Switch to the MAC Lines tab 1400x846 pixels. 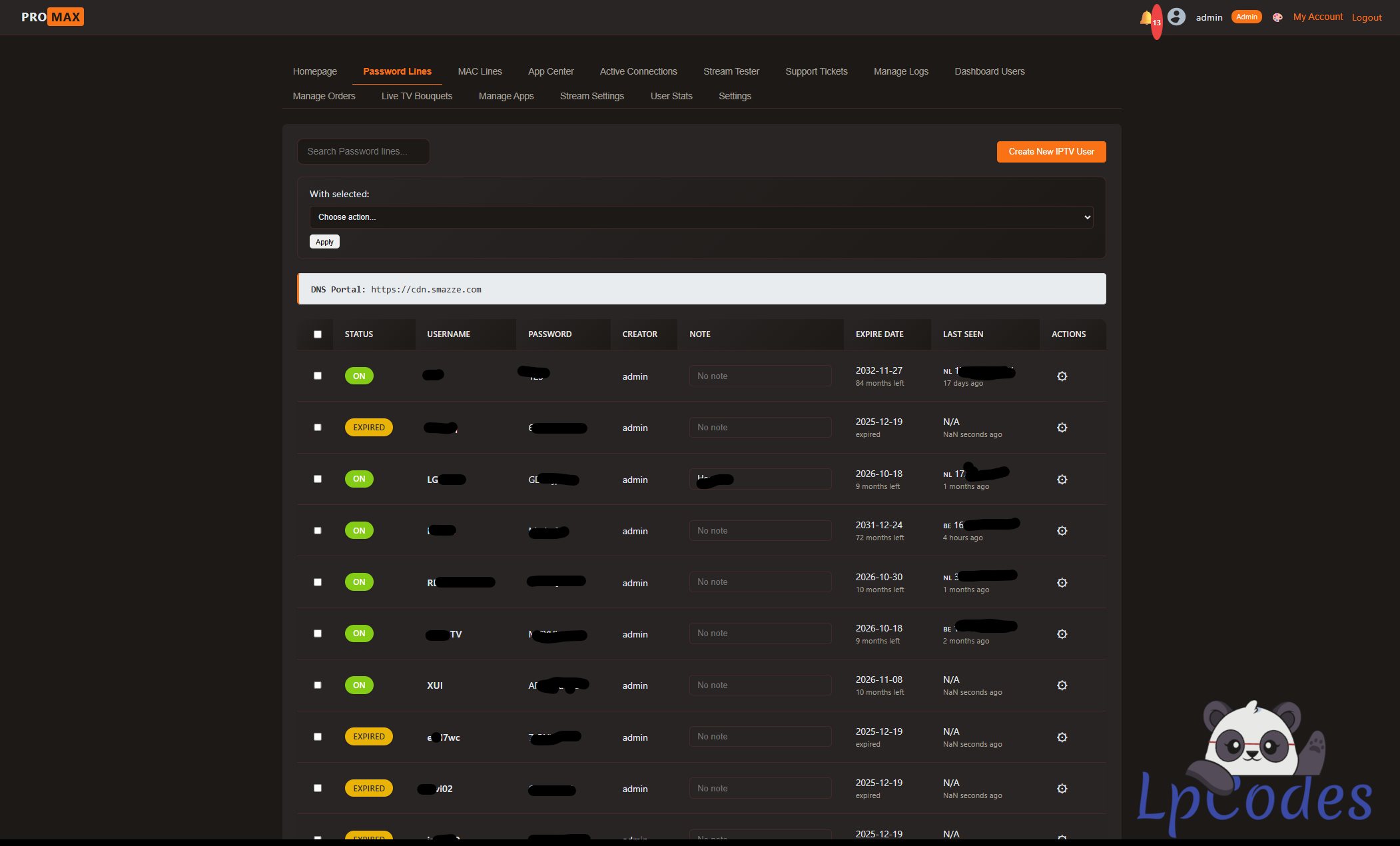[480, 71]
